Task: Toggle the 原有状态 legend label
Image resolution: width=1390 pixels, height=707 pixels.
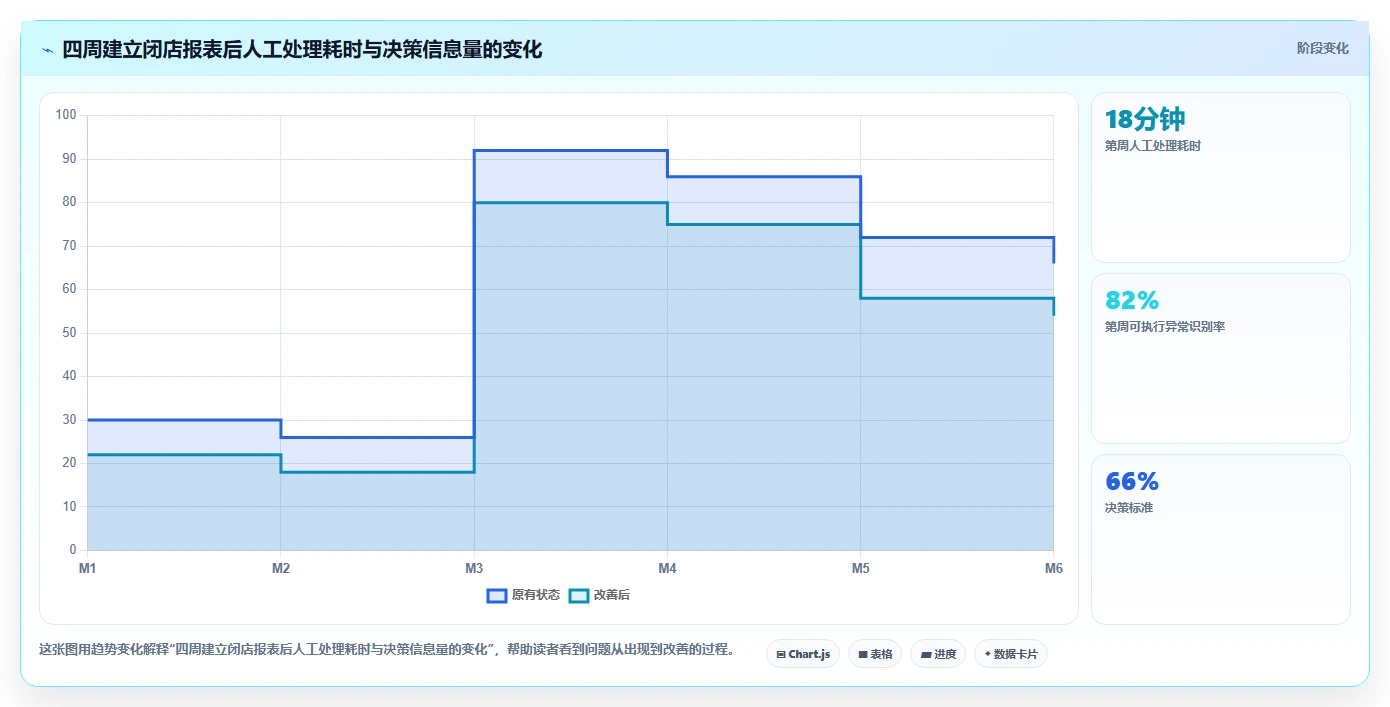Action: point(536,595)
